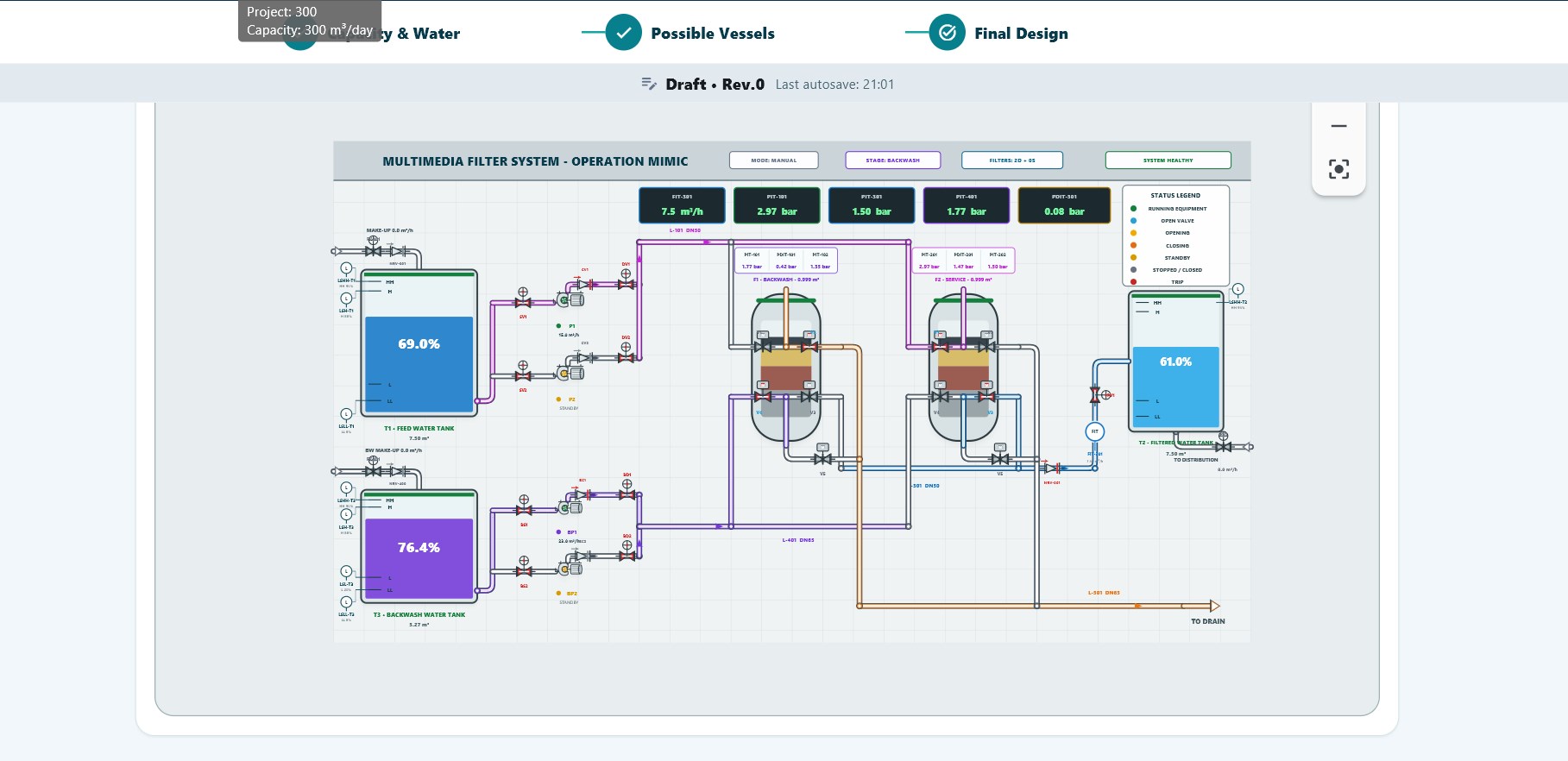Click the draft edit pencil icon
The image size is (1568, 761).
point(649,84)
